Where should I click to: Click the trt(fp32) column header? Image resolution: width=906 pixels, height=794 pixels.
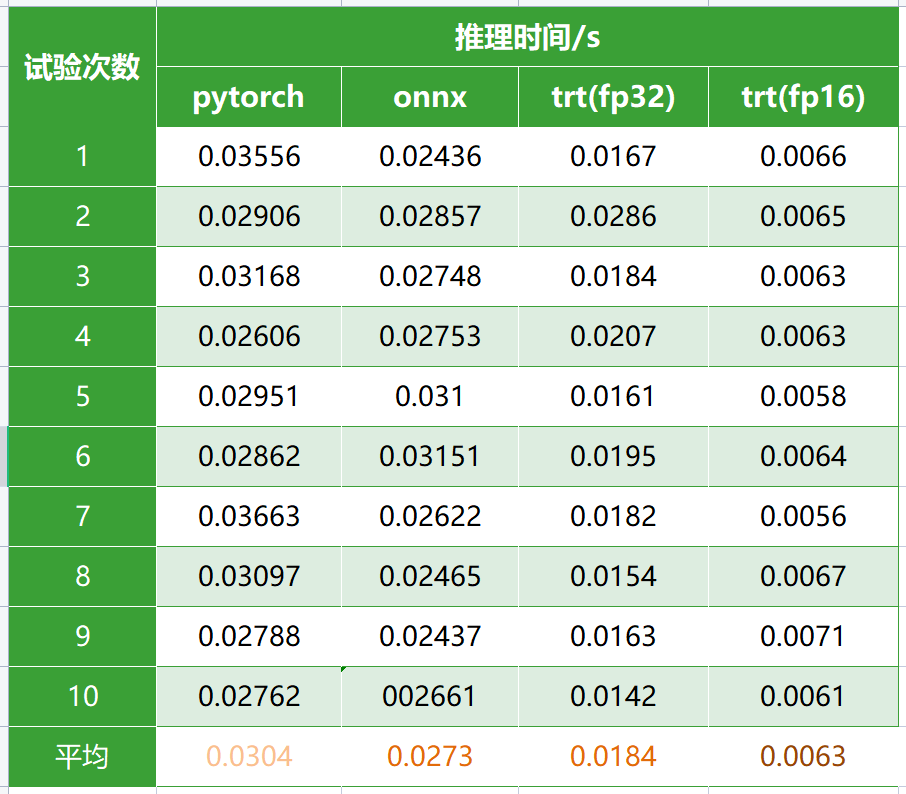pyautogui.click(x=613, y=97)
